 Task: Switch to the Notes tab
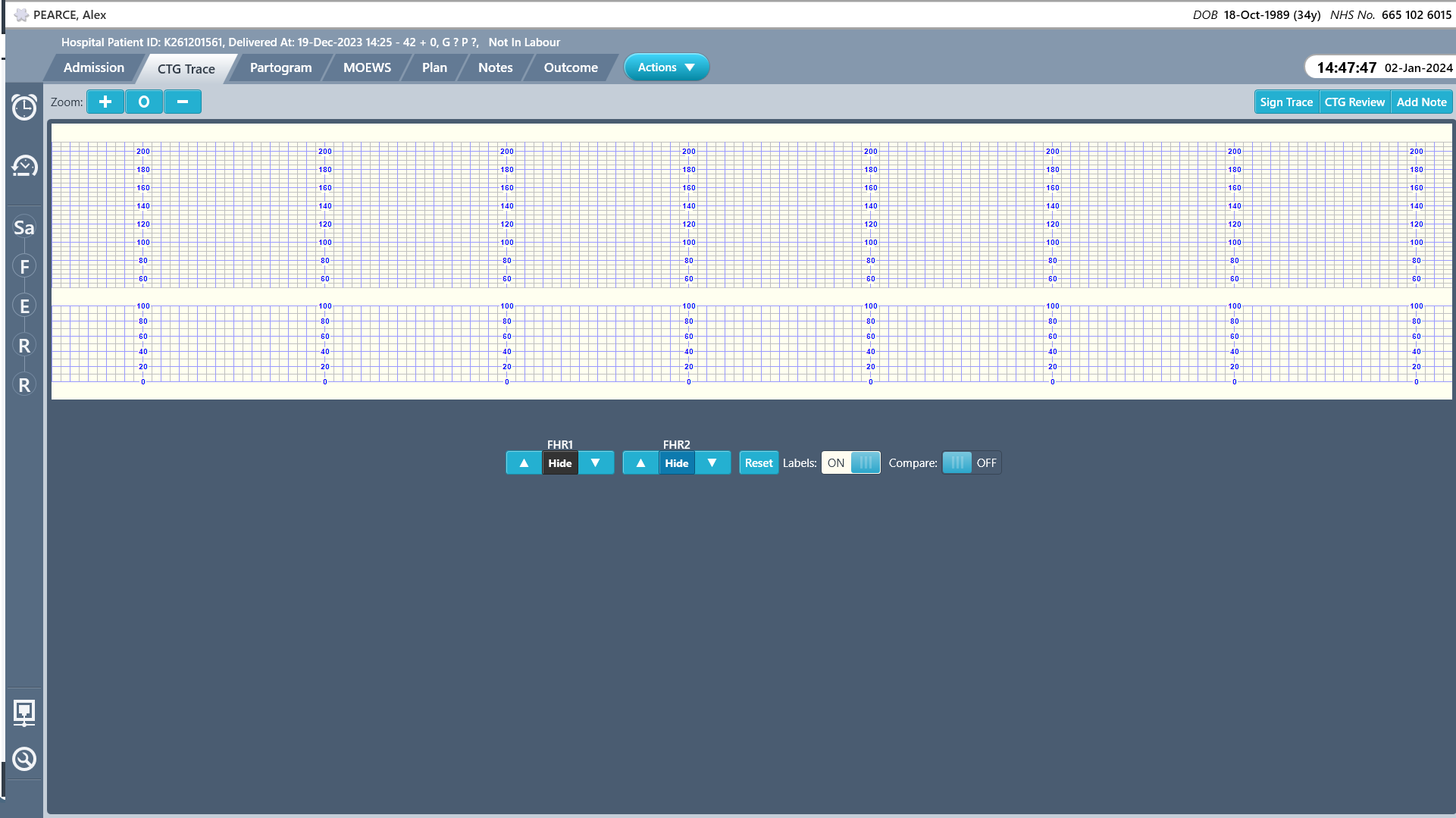pos(496,67)
